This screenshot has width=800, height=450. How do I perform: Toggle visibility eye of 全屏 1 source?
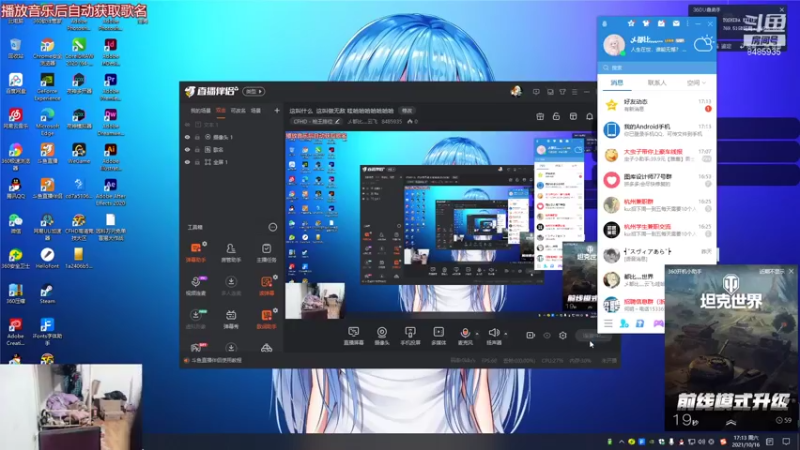click(187, 162)
